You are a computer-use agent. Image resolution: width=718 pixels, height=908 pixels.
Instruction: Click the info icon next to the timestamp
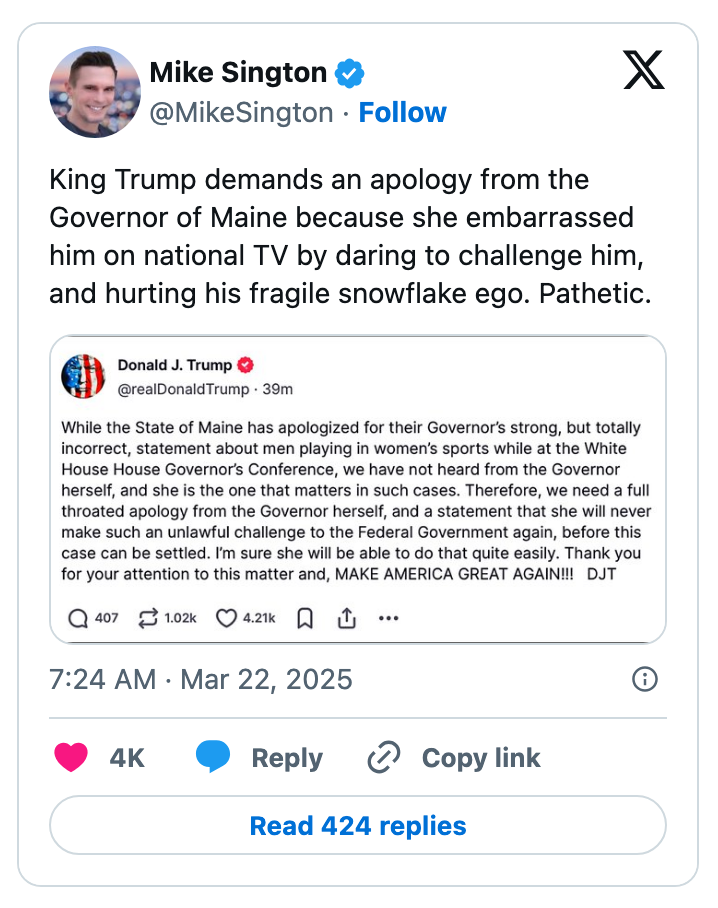[646, 679]
